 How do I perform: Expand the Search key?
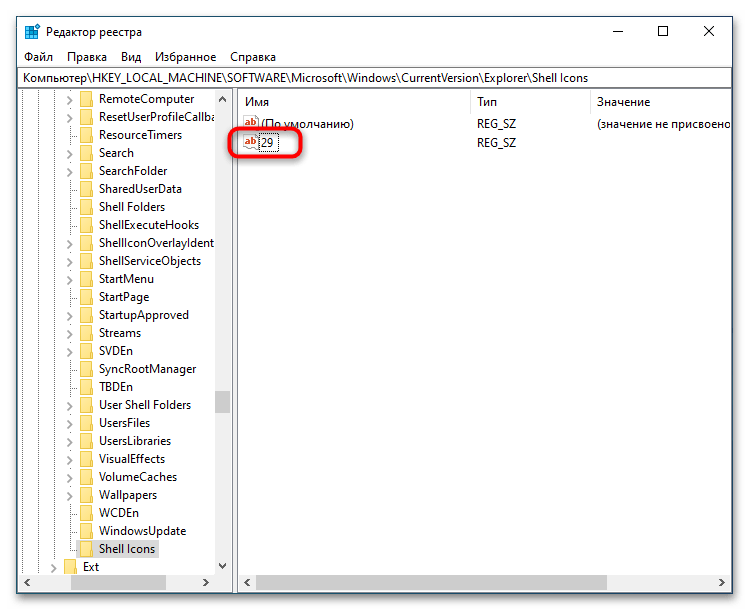(x=70, y=154)
